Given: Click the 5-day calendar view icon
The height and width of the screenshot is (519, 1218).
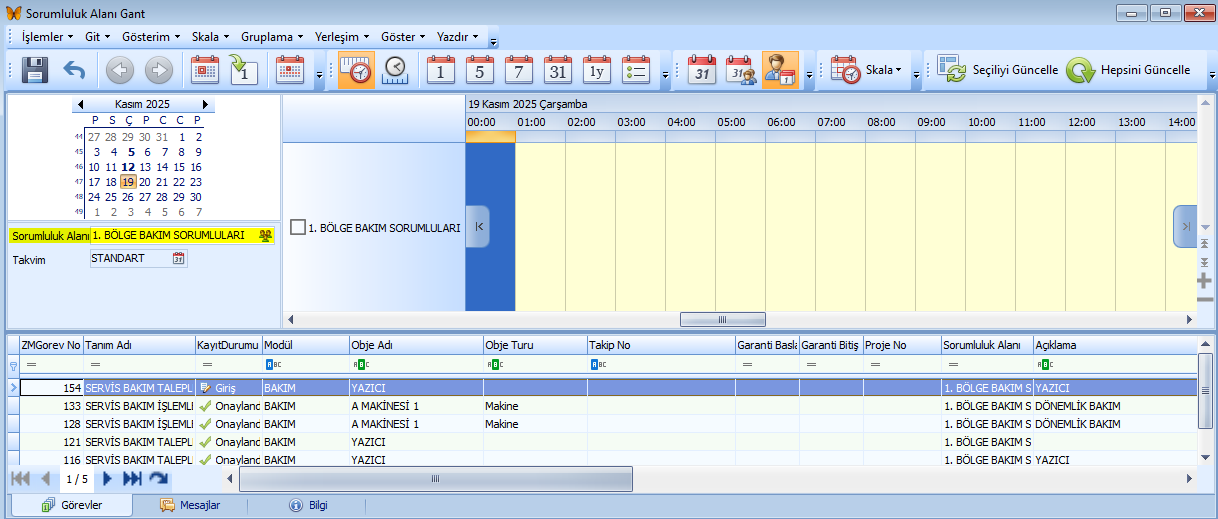Looking at the screenshot, I should coord(480,70).
